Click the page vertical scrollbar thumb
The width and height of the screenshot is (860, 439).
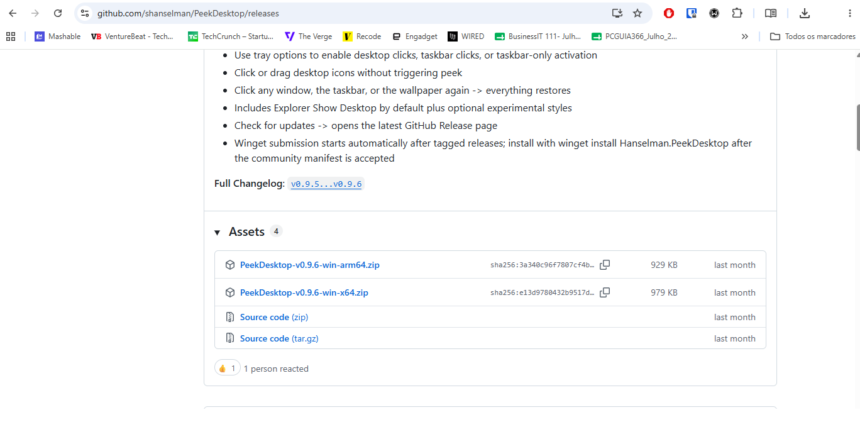(857, 126)
